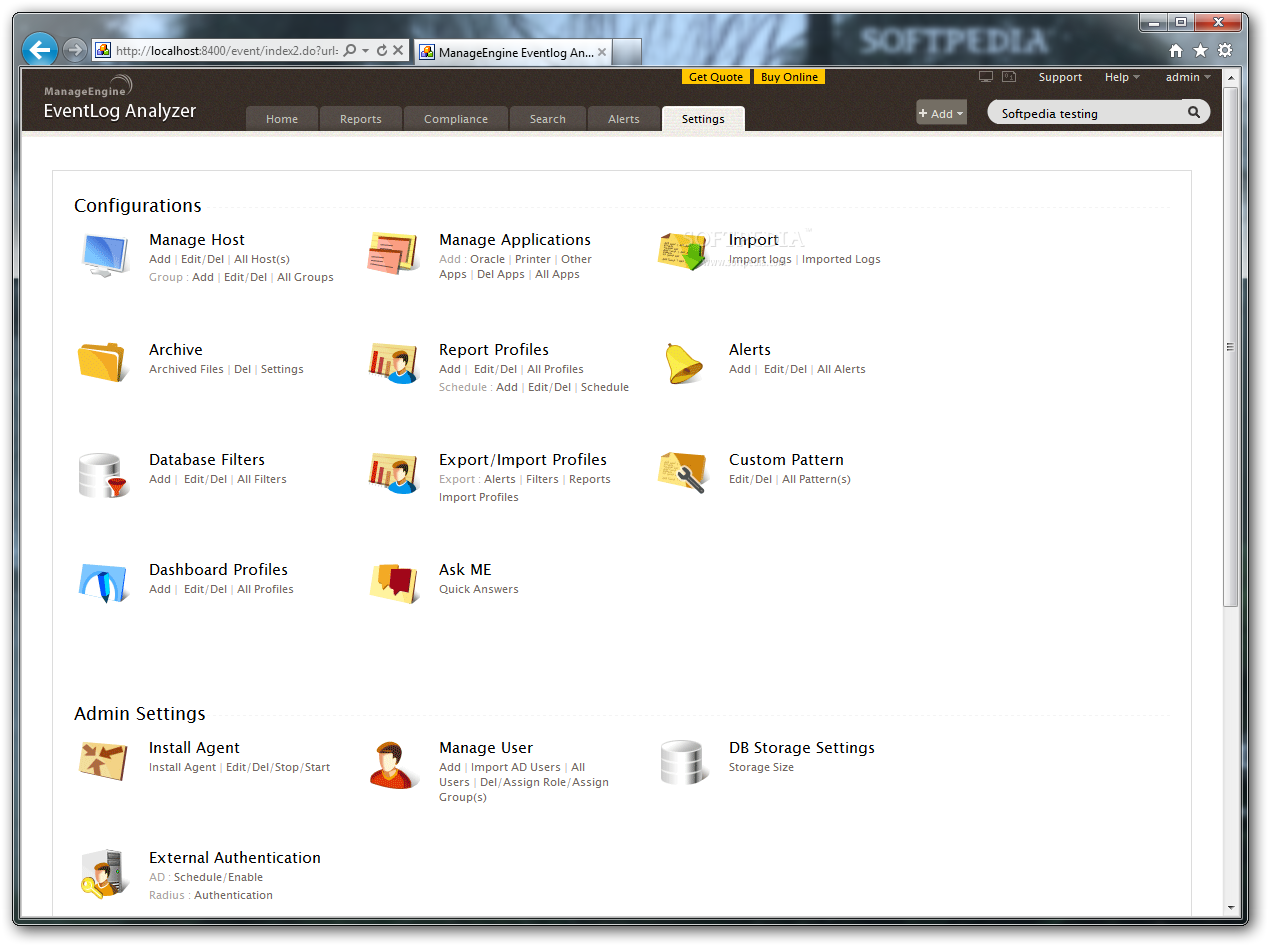The image size is (1269, 946).
Task: Open the Archive folder icon
Action: [103, 362]
